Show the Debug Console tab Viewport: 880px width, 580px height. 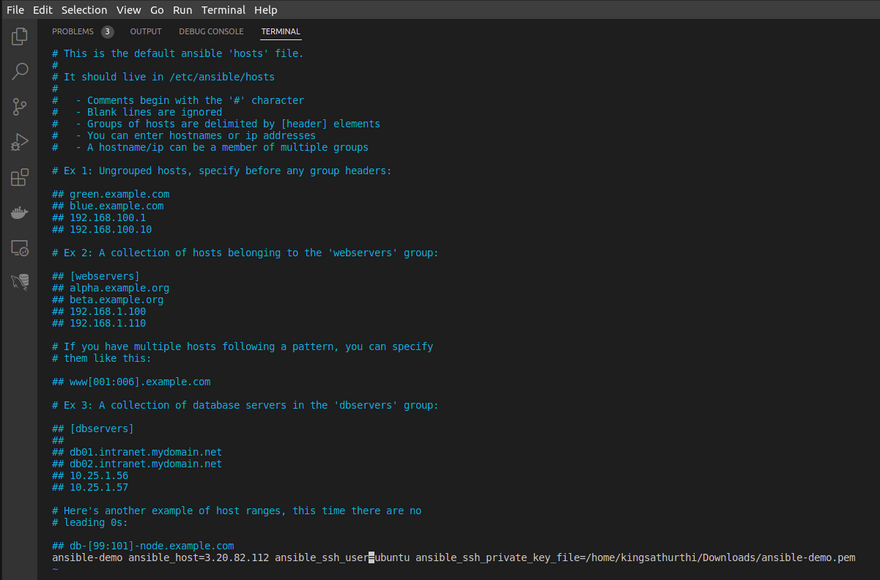click(211, 32)
